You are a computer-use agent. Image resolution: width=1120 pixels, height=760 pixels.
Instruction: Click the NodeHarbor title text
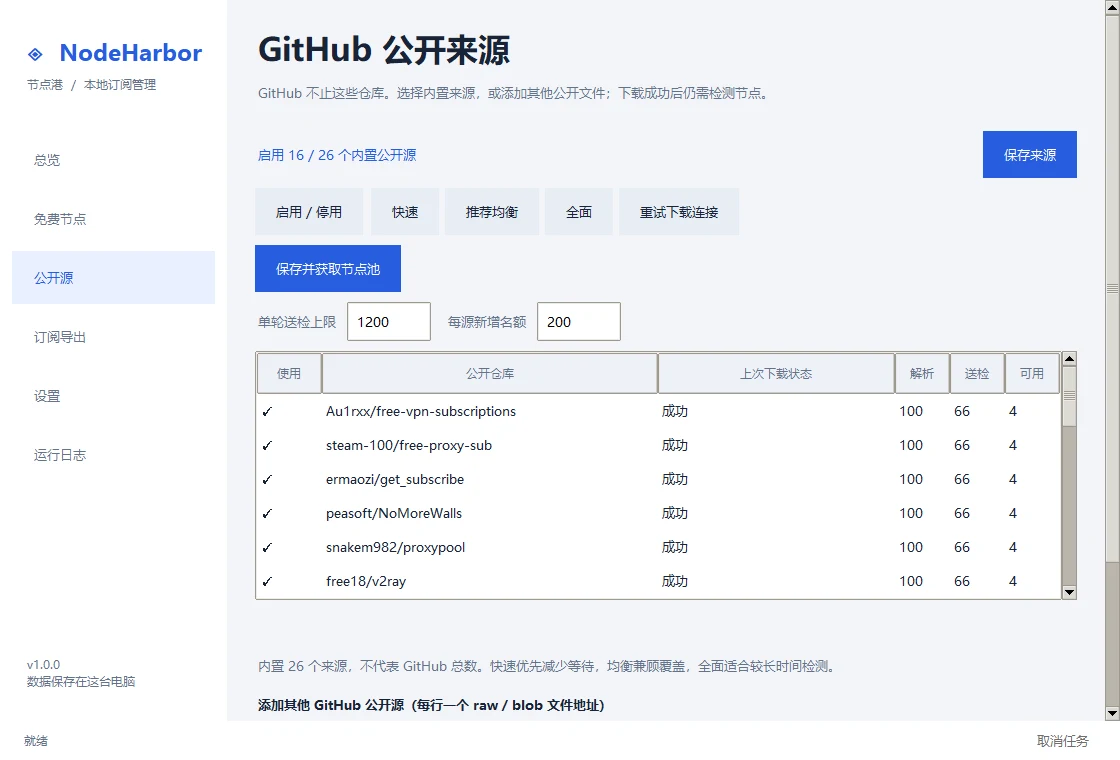coord(131,53)
